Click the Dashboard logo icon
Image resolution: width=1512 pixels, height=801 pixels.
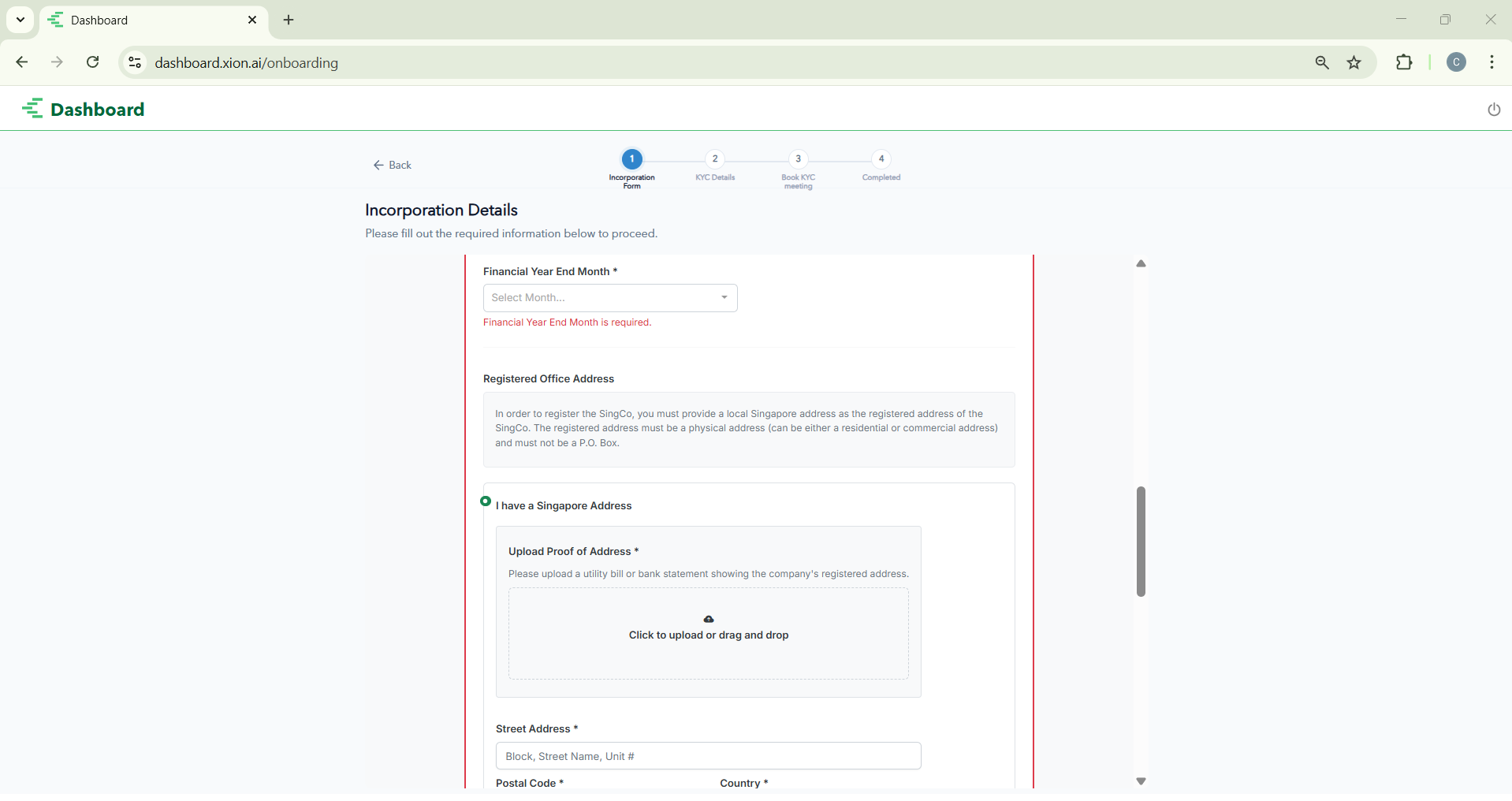[33, 109]
